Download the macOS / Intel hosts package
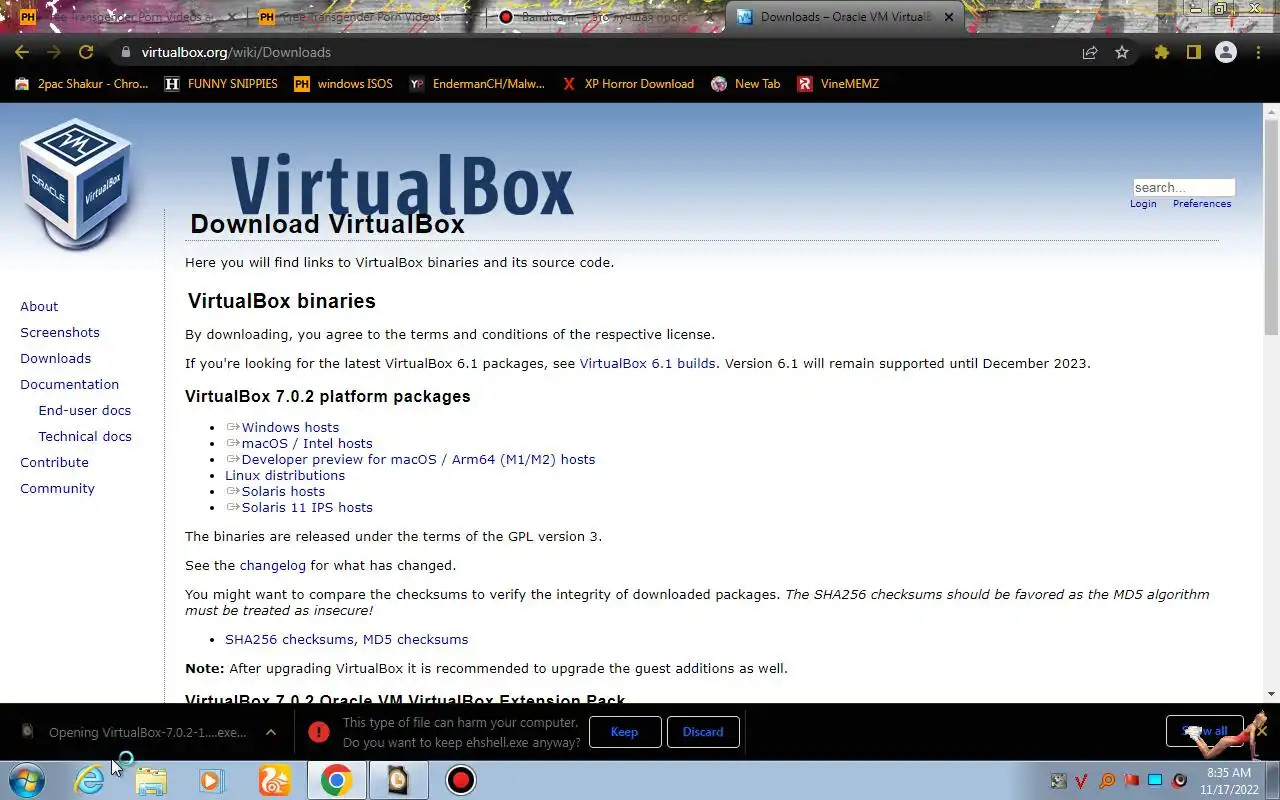Screen dimensions: 1280x800 click(x=307, y=443)
